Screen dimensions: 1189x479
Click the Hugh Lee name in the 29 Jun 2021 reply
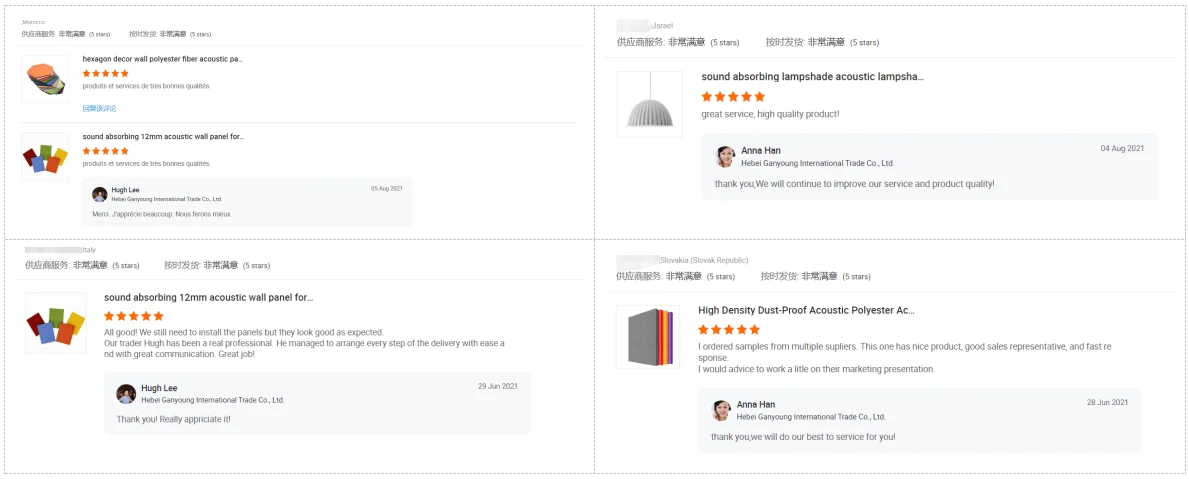pyautogui.click(x=159, y=388)
